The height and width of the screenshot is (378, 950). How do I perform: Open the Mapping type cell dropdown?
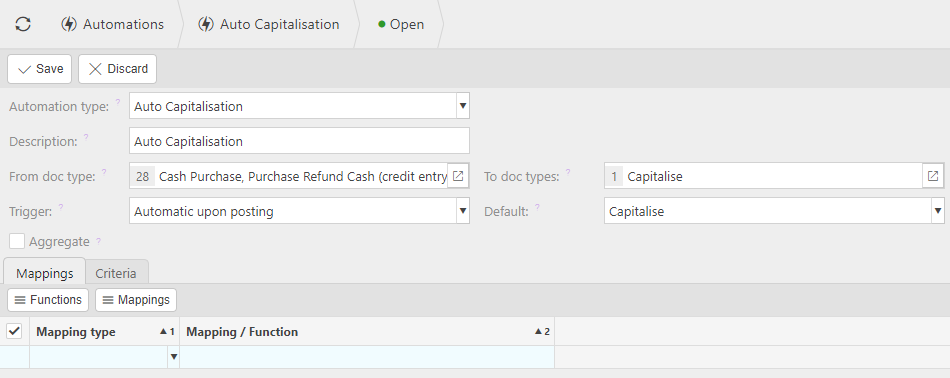pyautogui.click(x=173, y=357)
